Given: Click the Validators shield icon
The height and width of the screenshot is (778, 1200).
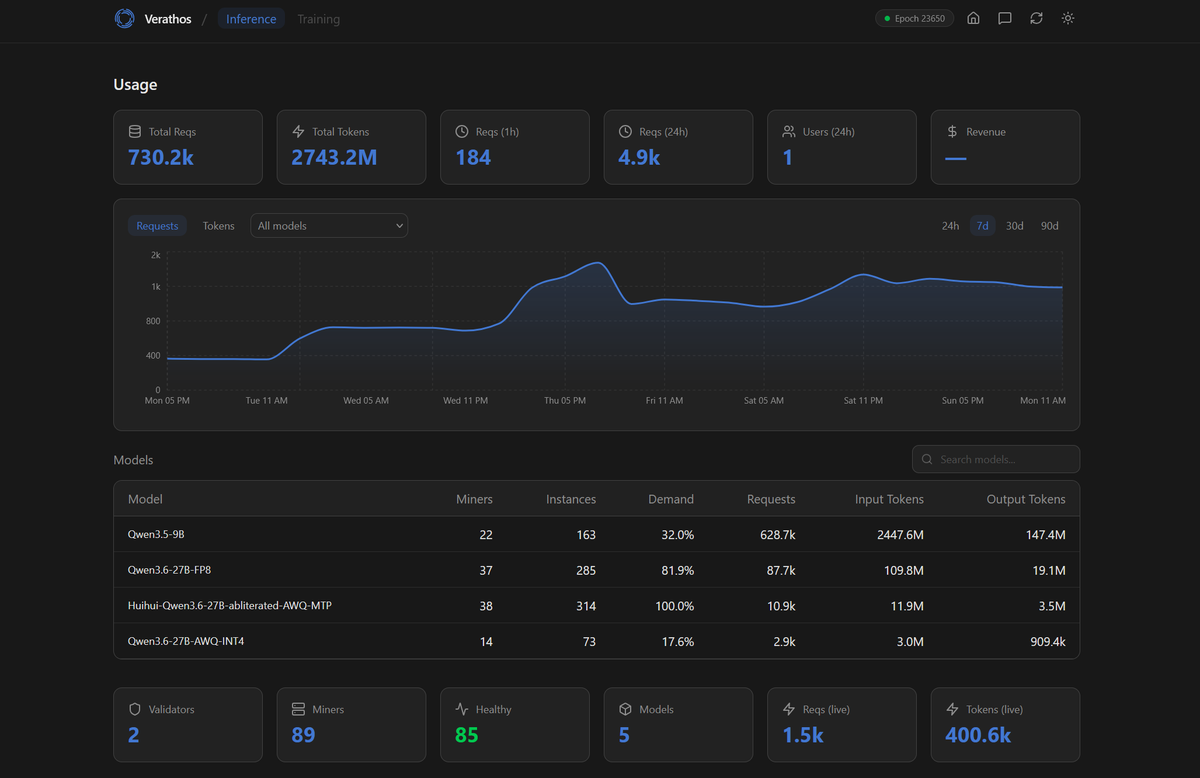Looking at the screenshot, I should pos(135,709).
